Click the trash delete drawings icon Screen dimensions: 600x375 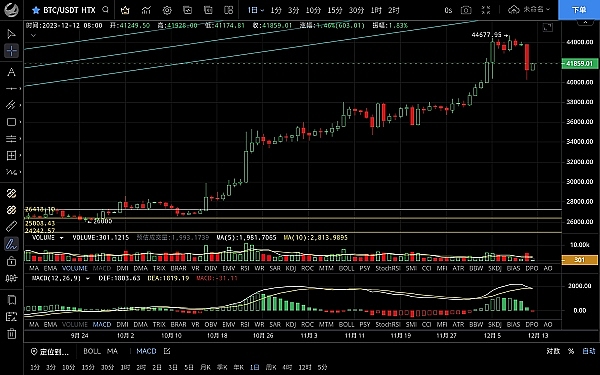click(x=11, y=333)
